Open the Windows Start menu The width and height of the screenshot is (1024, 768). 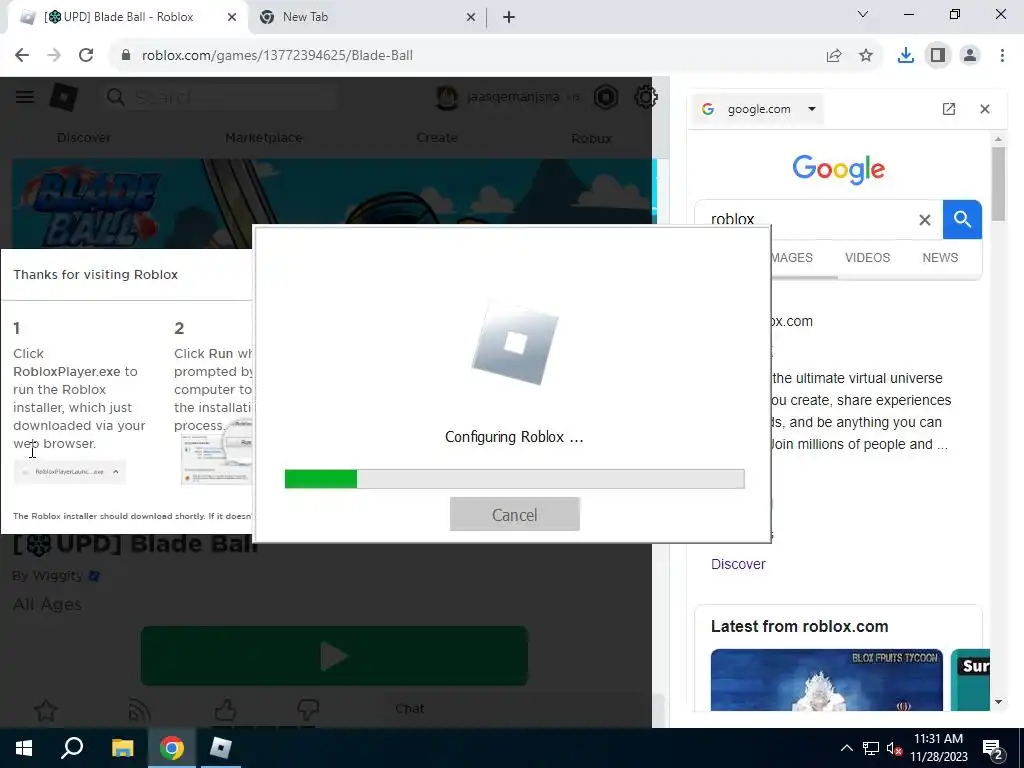click(24, 748)
